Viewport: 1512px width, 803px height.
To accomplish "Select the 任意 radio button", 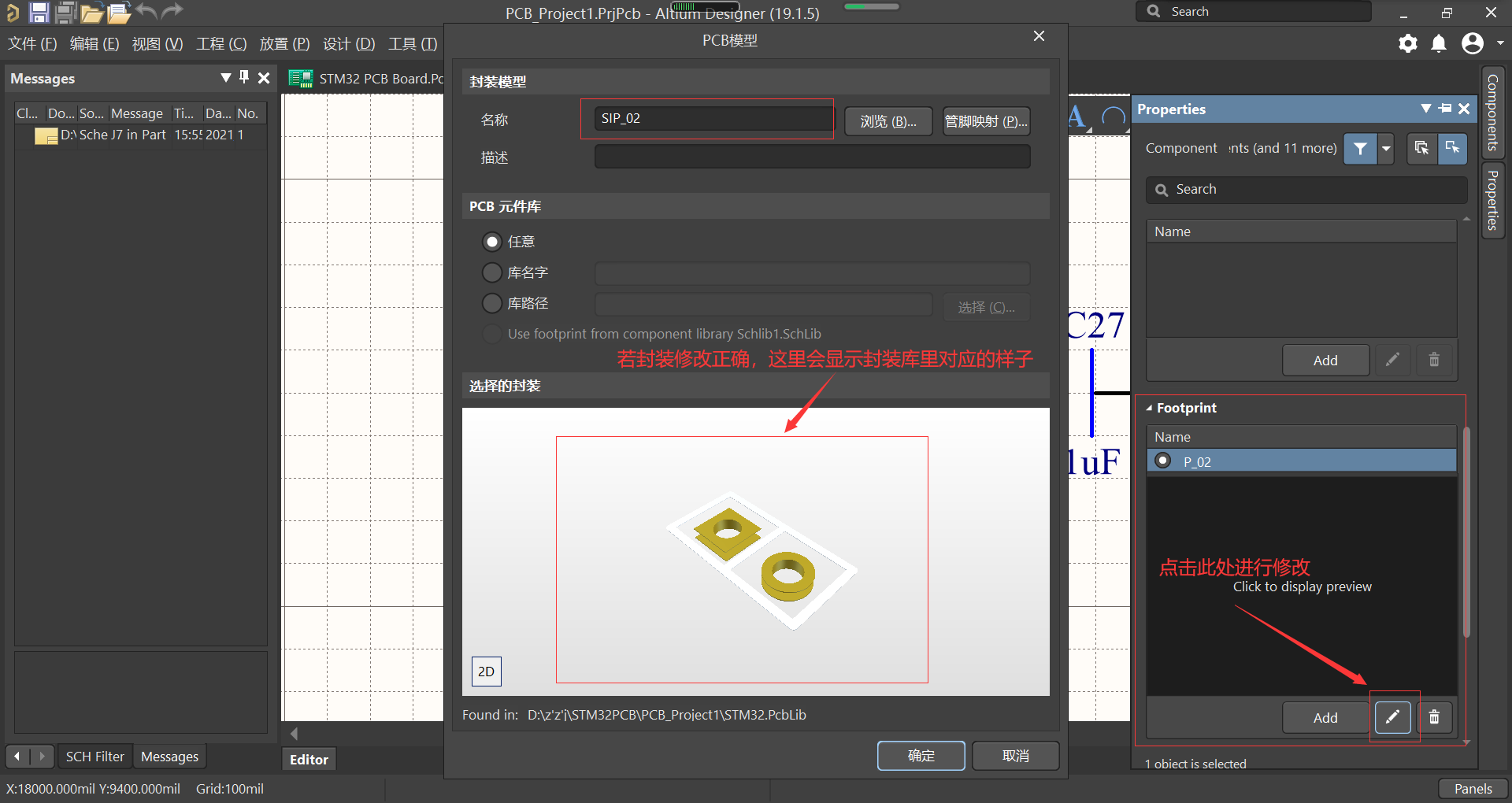I will (x=492, y=242).
